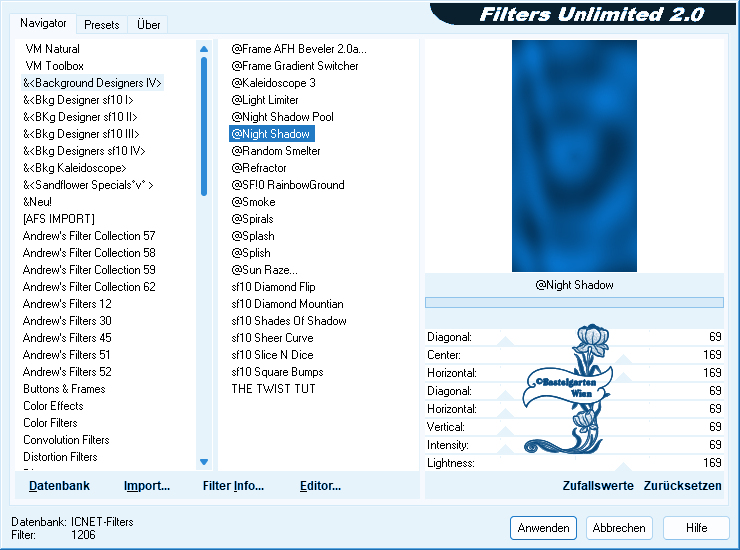Open the Über tab
Viewport: 740px width, 550px height.
click(148, 25)
